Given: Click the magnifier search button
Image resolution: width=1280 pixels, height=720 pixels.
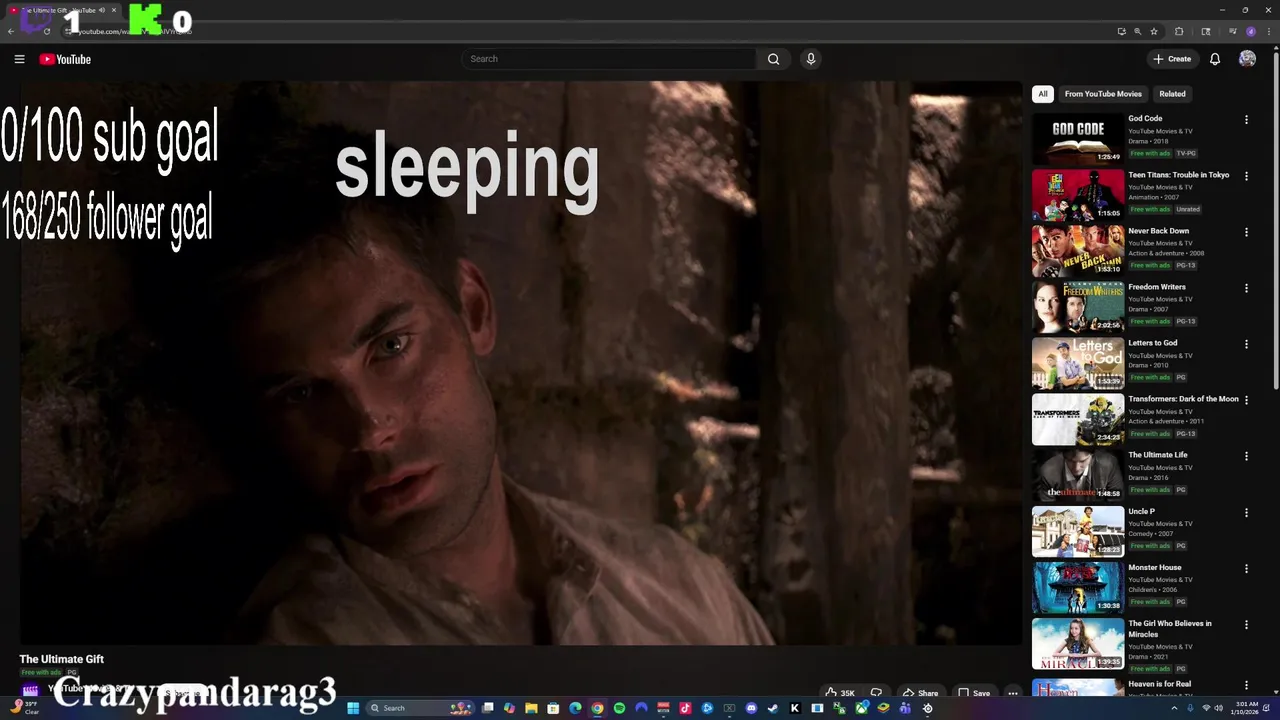Looking at the screenshot, I should [x=773, y=59].
